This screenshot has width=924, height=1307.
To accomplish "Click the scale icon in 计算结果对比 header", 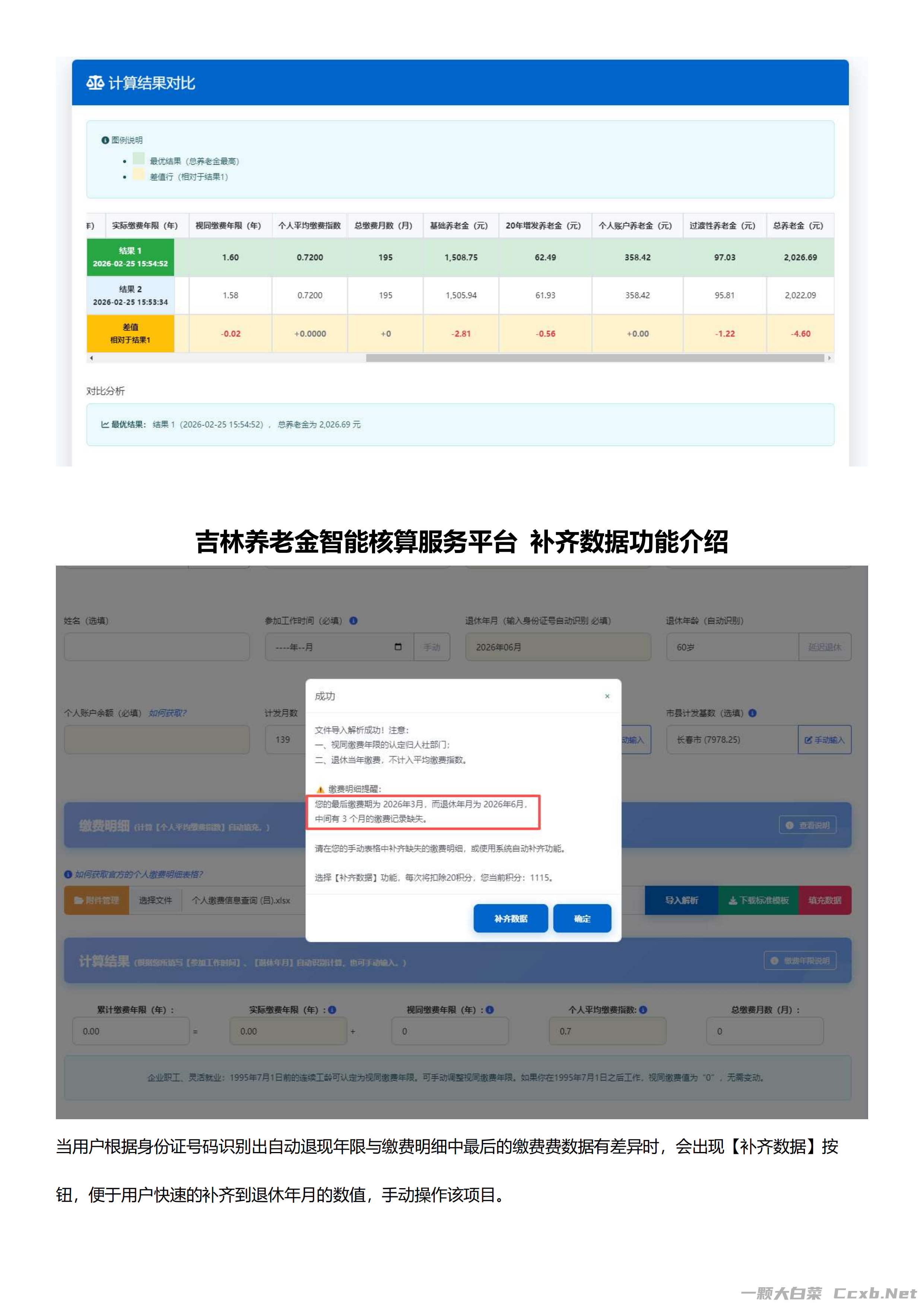I will pos(95,83).
